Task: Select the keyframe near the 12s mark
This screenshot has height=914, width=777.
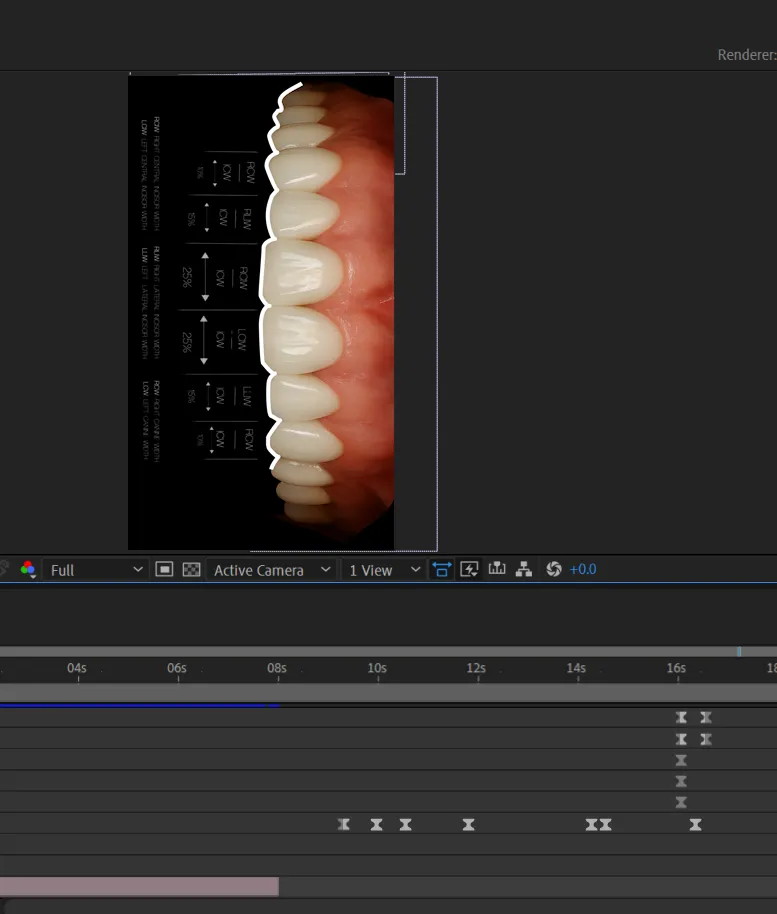Action: [468, 825]
